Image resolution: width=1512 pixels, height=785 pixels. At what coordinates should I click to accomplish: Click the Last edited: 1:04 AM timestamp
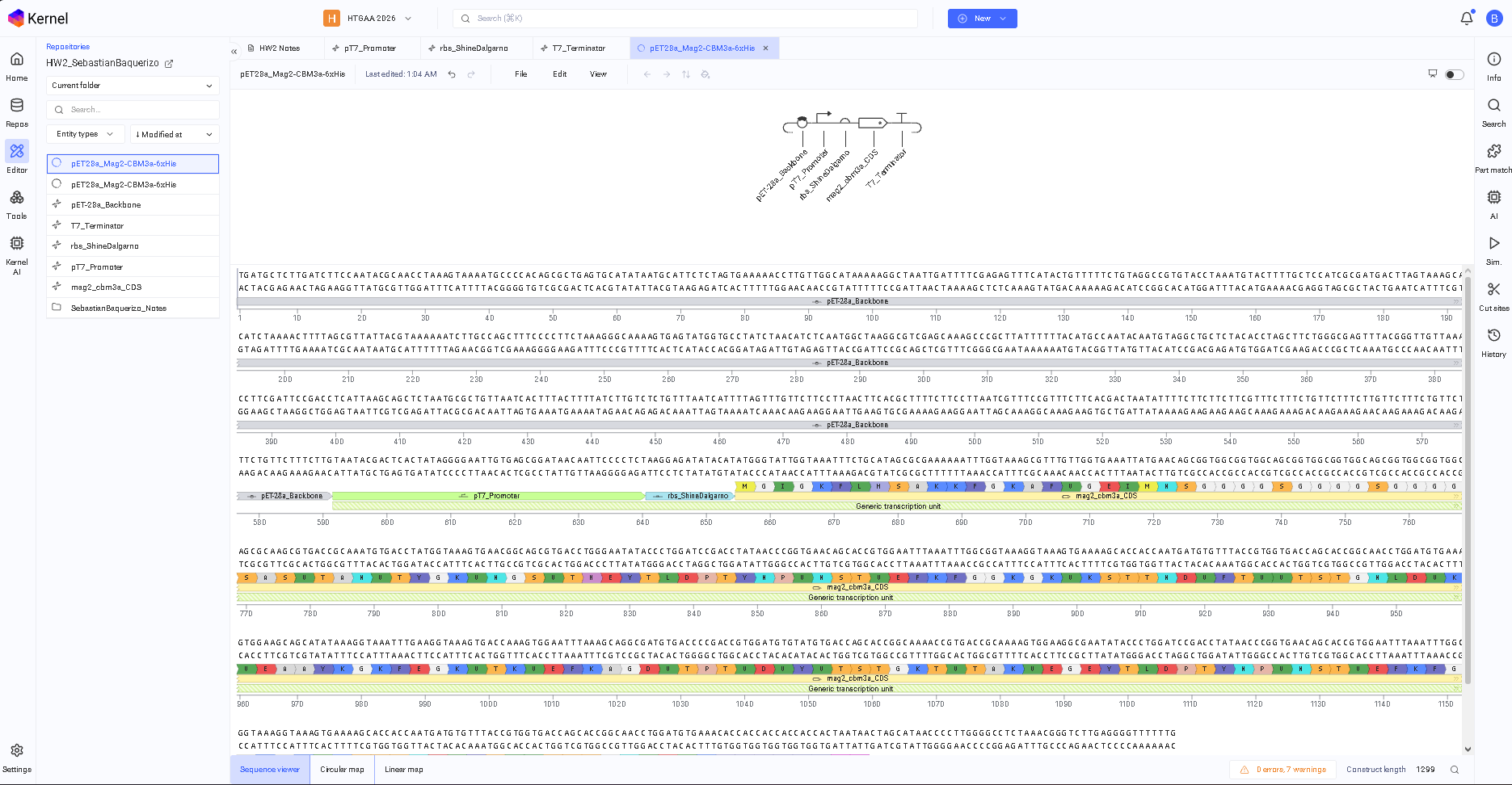click(401, 74)
